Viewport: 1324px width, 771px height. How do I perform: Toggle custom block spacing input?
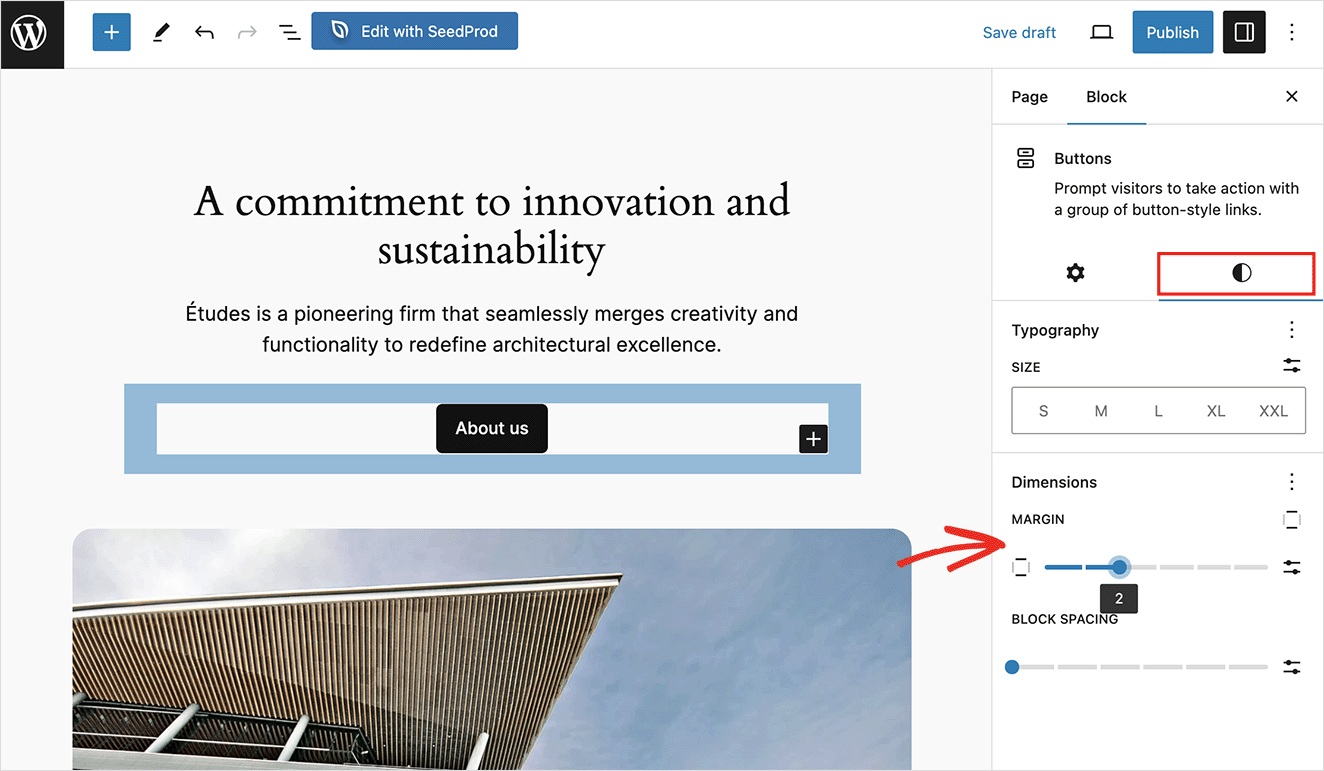tap(1291, 667)
